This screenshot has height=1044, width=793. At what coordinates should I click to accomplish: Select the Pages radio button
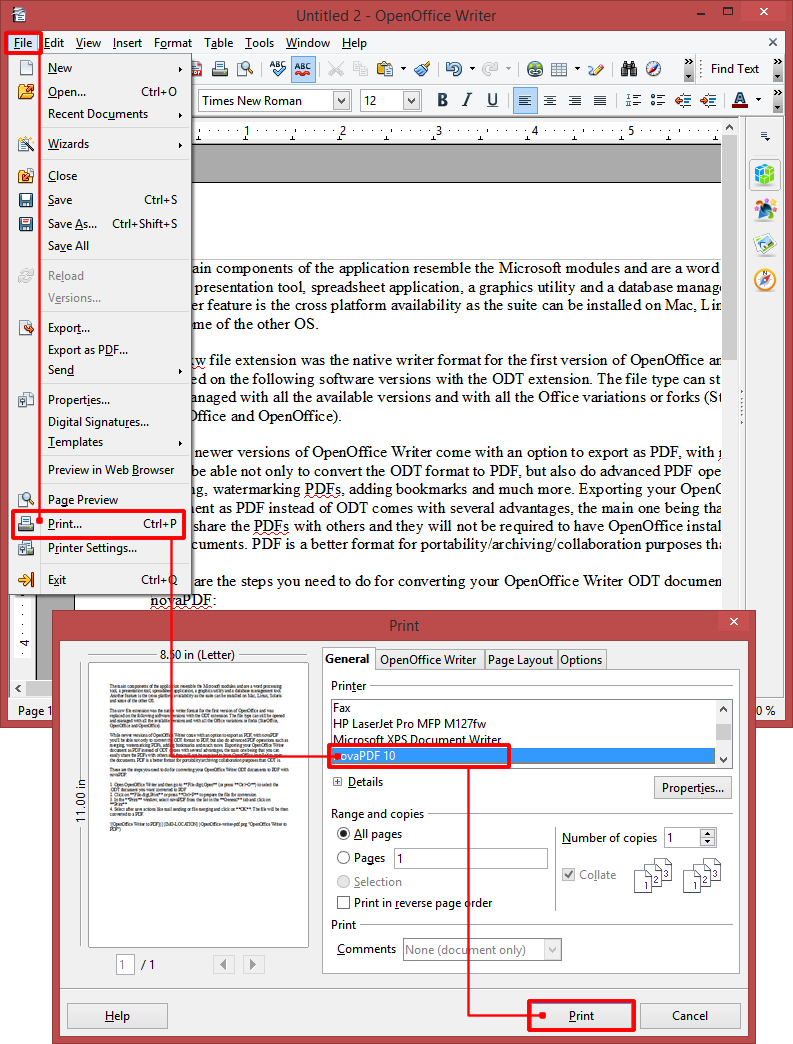[x=344, y=858]
